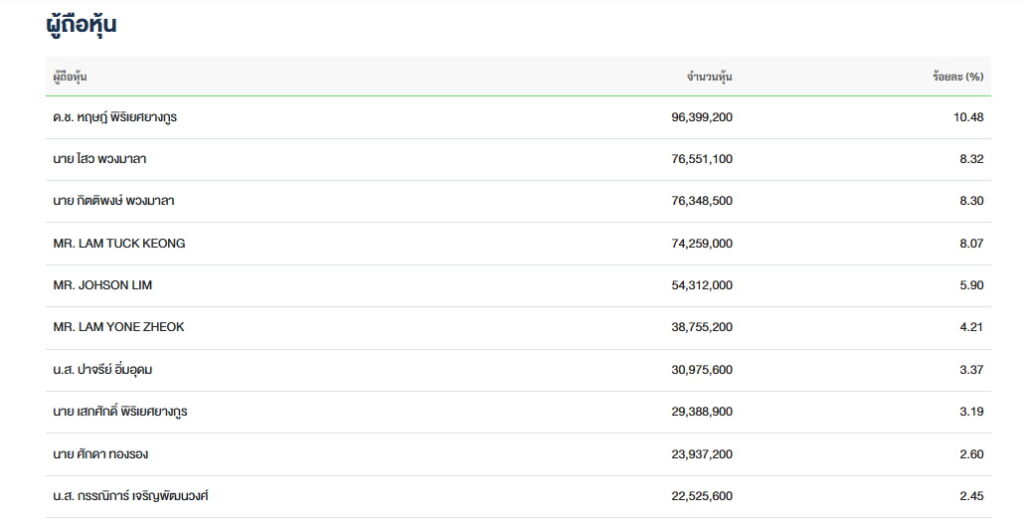
Task: Click share count 76,551,100
Action: coord(702,159)
